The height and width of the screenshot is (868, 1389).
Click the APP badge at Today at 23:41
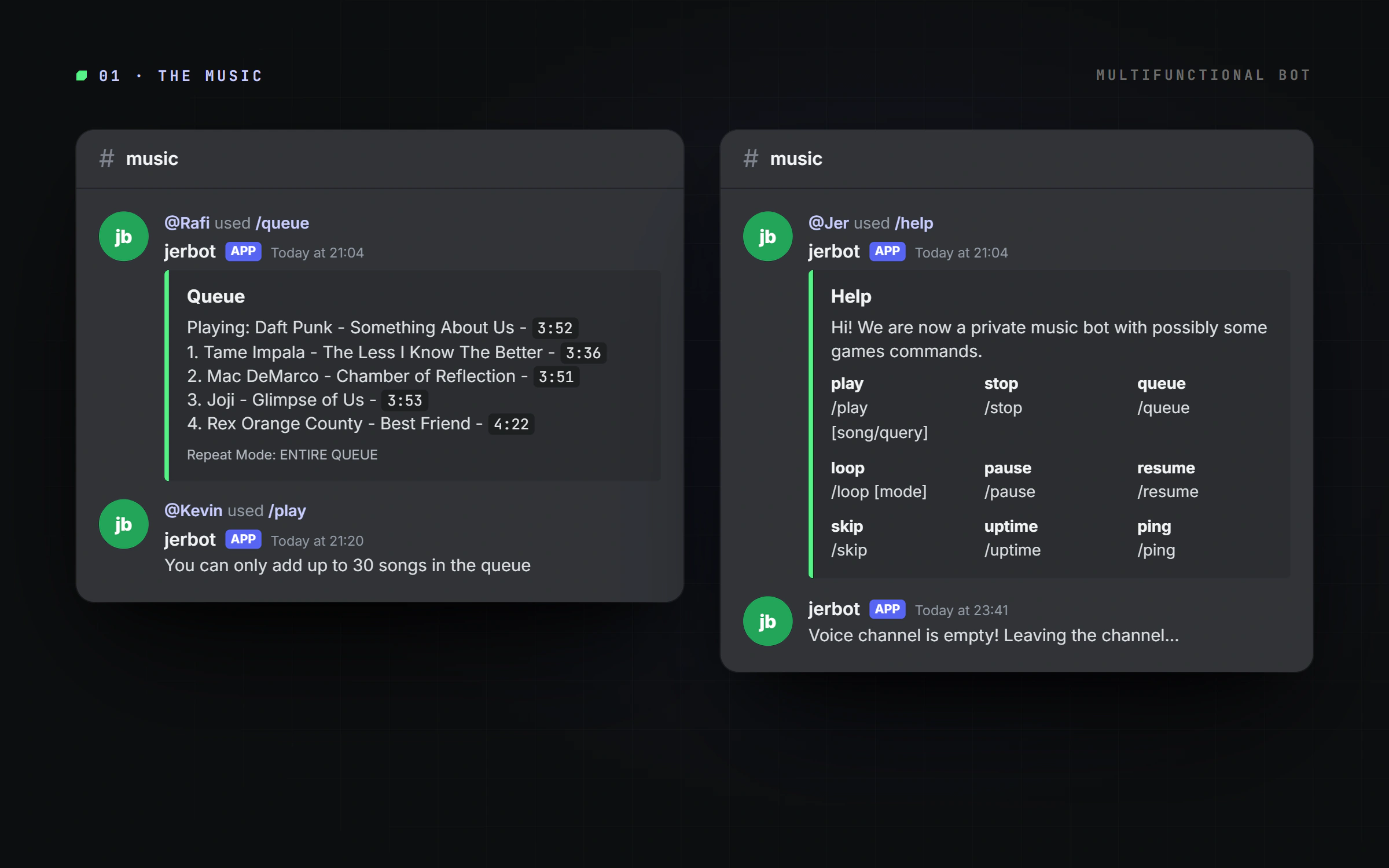pos(887,609)
